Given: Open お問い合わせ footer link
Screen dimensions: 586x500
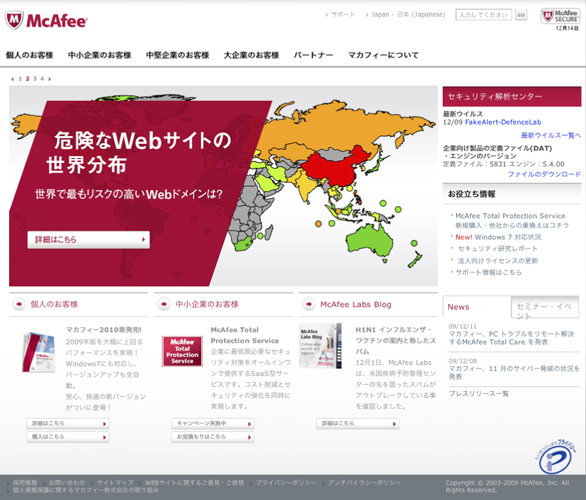Looking at the screenshot, I should pyautogui.click(x=67, y=483).
